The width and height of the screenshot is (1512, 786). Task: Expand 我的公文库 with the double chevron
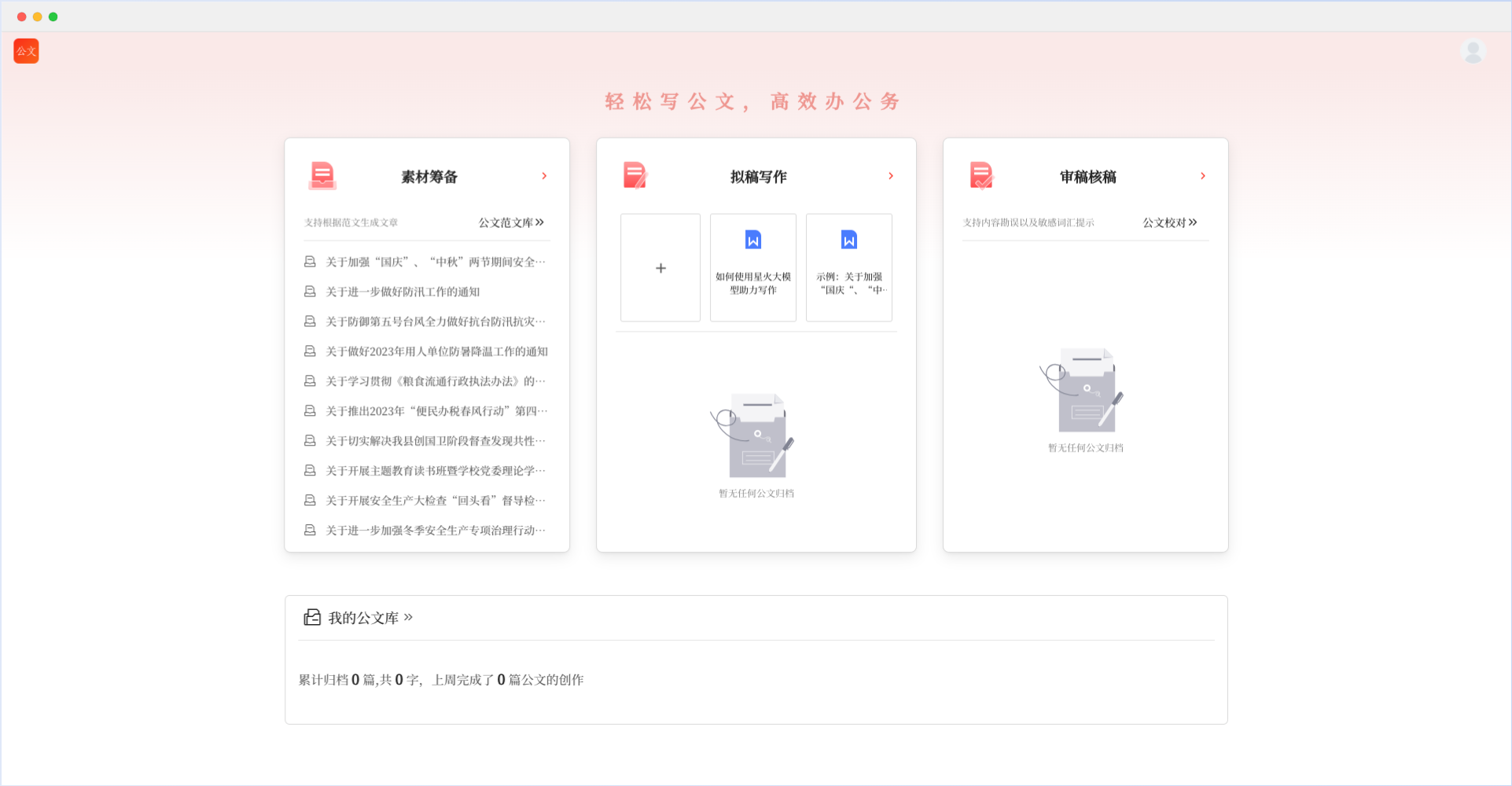coord(407,618)
